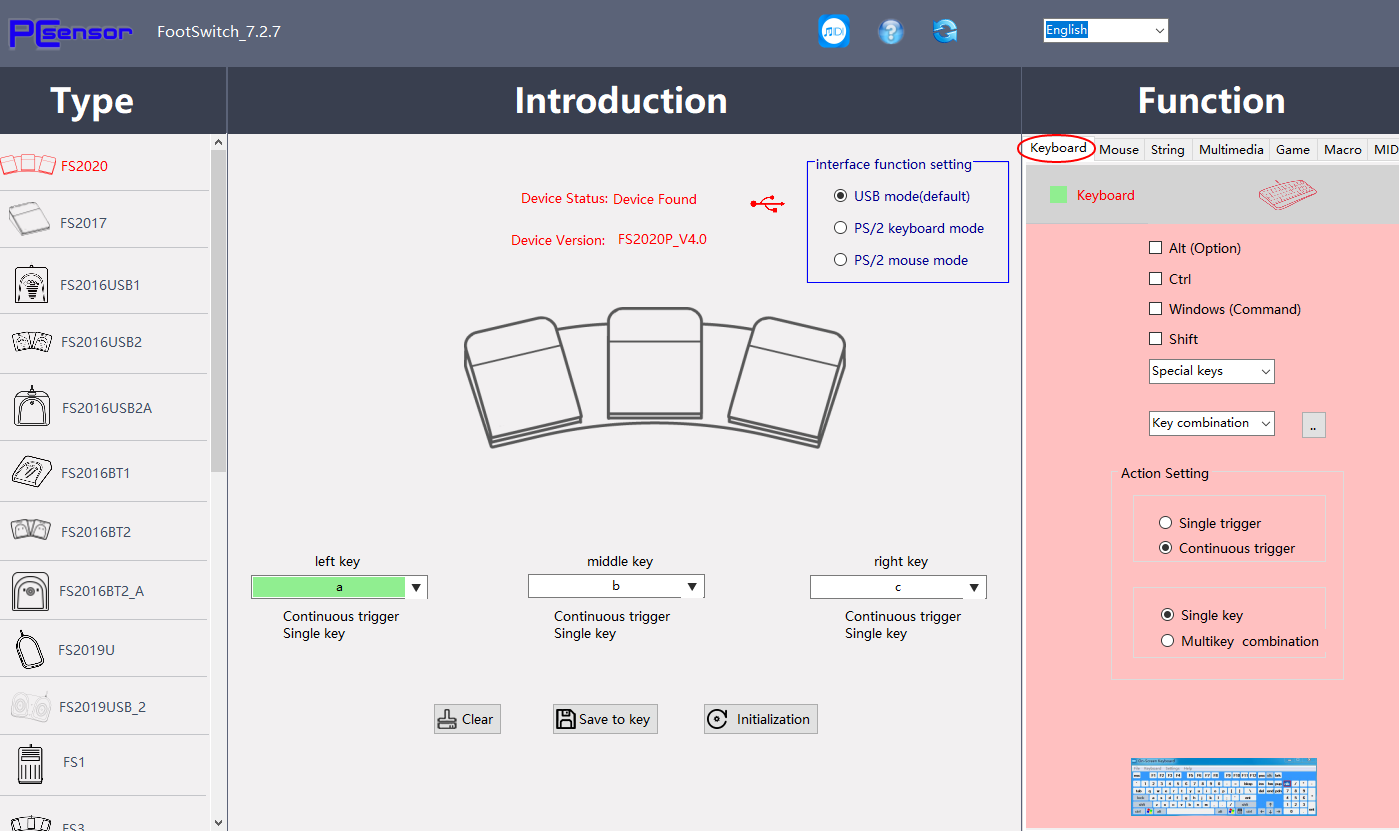
Task: Select the FS2016BT2_A device icon
Action: (31, 591)
